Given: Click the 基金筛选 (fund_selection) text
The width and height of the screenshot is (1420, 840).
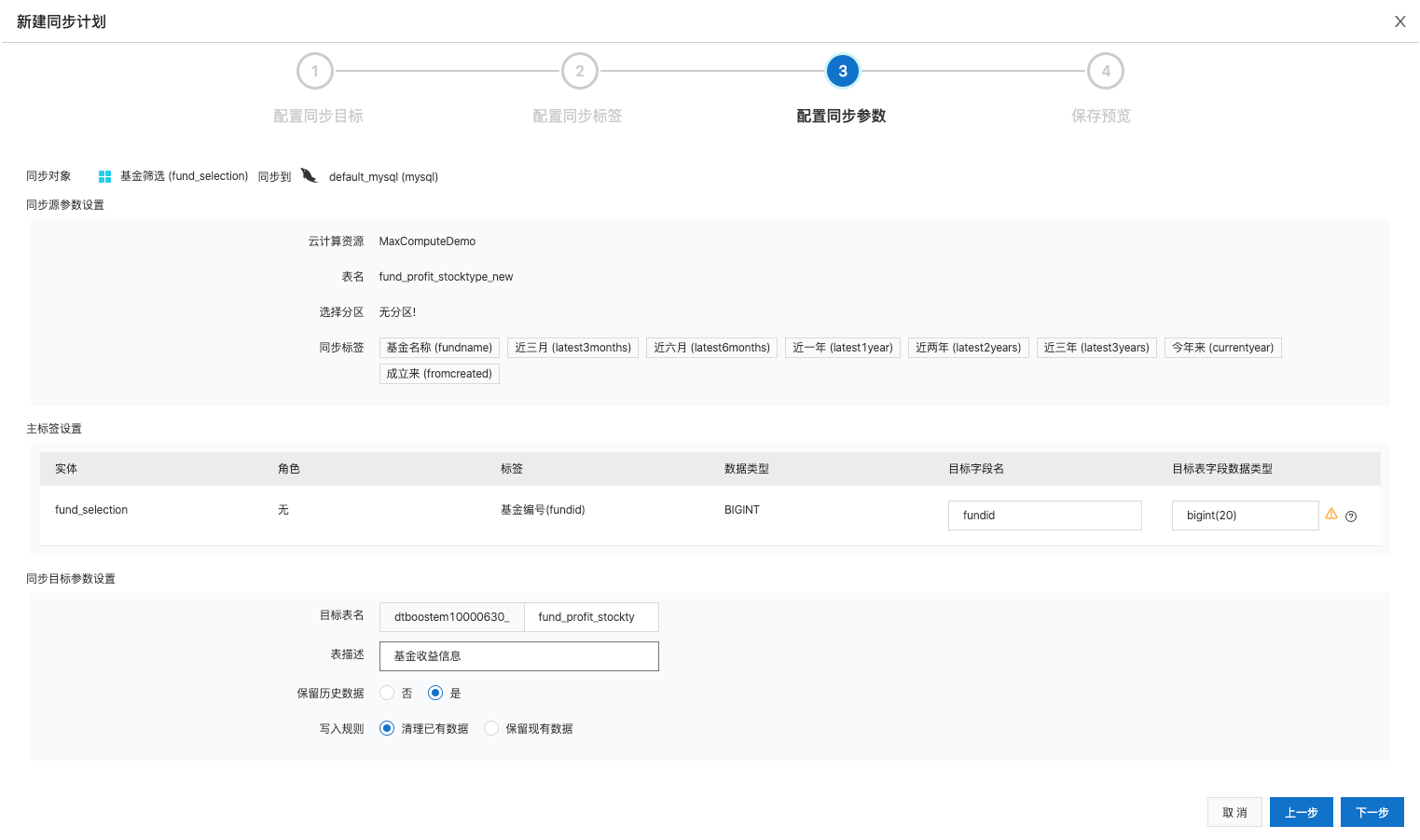Looking at the screenshot, I should 184,176.
